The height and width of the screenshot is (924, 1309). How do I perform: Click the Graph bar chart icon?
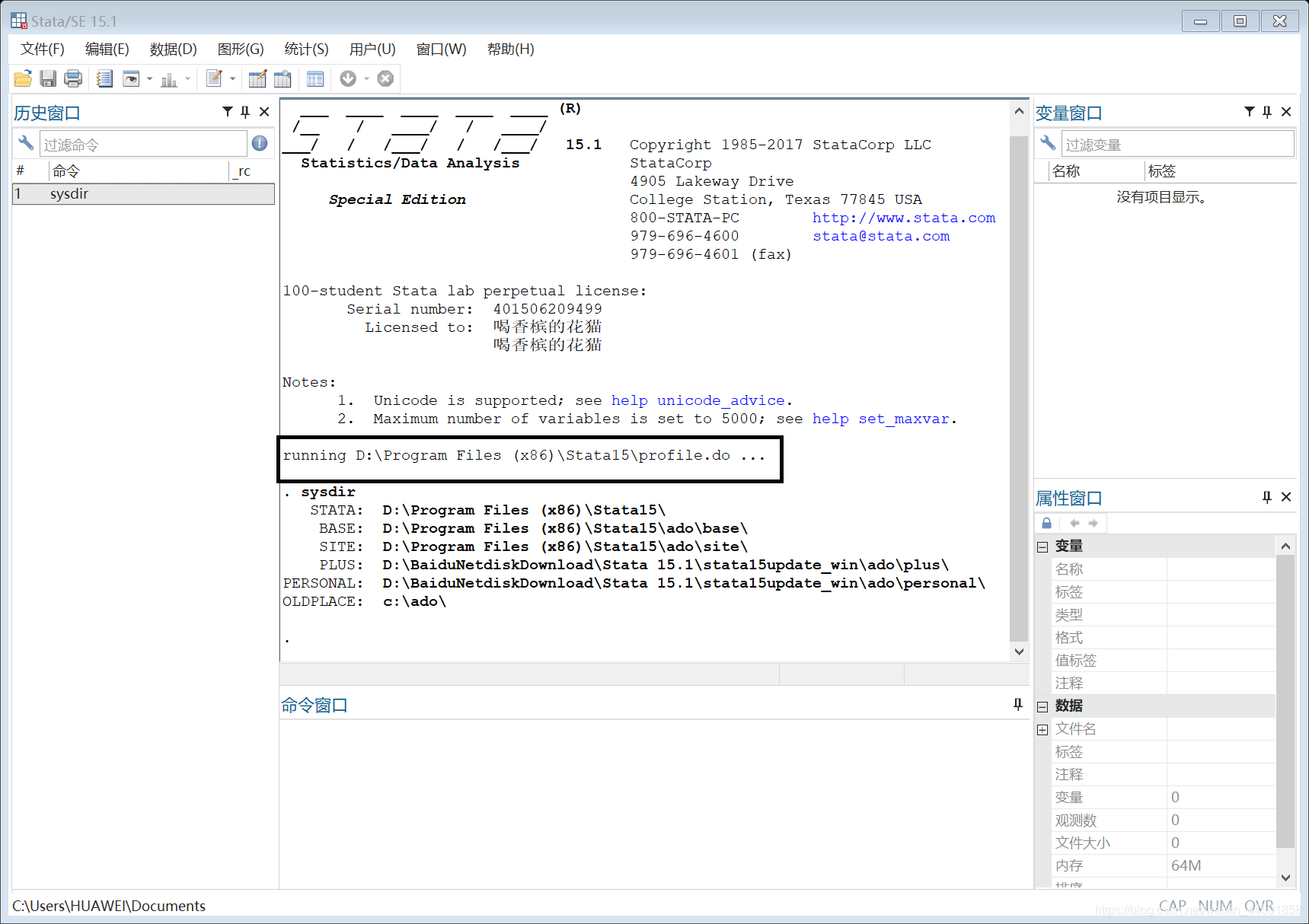(x=169, y=78)
